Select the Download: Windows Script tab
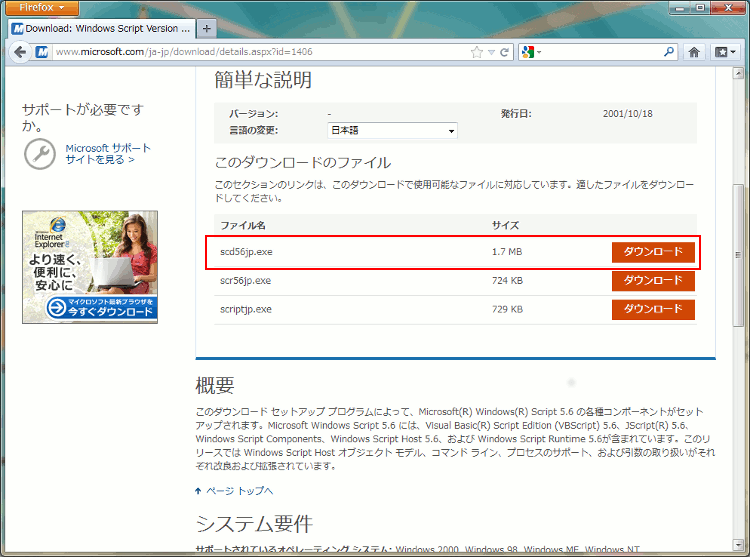 click(100, 28)
